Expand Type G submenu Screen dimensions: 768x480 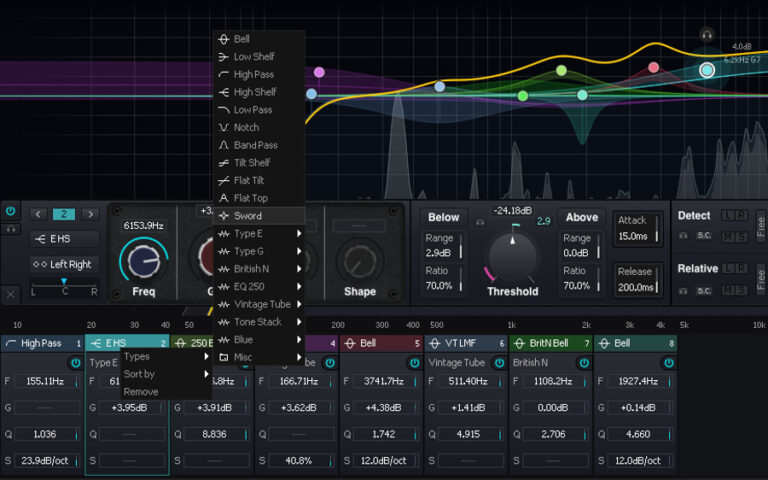(x=259, y=251)
